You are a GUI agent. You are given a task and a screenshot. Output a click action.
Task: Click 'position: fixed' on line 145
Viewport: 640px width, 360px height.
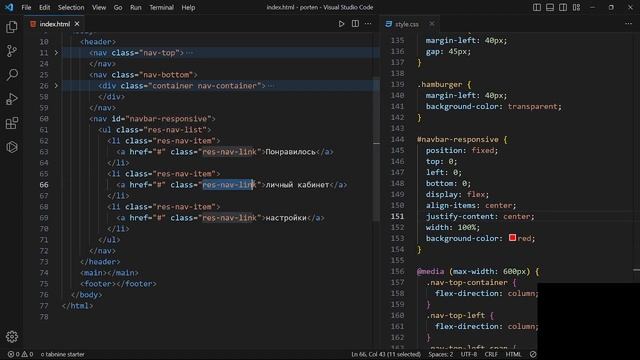tap(462, 151)
